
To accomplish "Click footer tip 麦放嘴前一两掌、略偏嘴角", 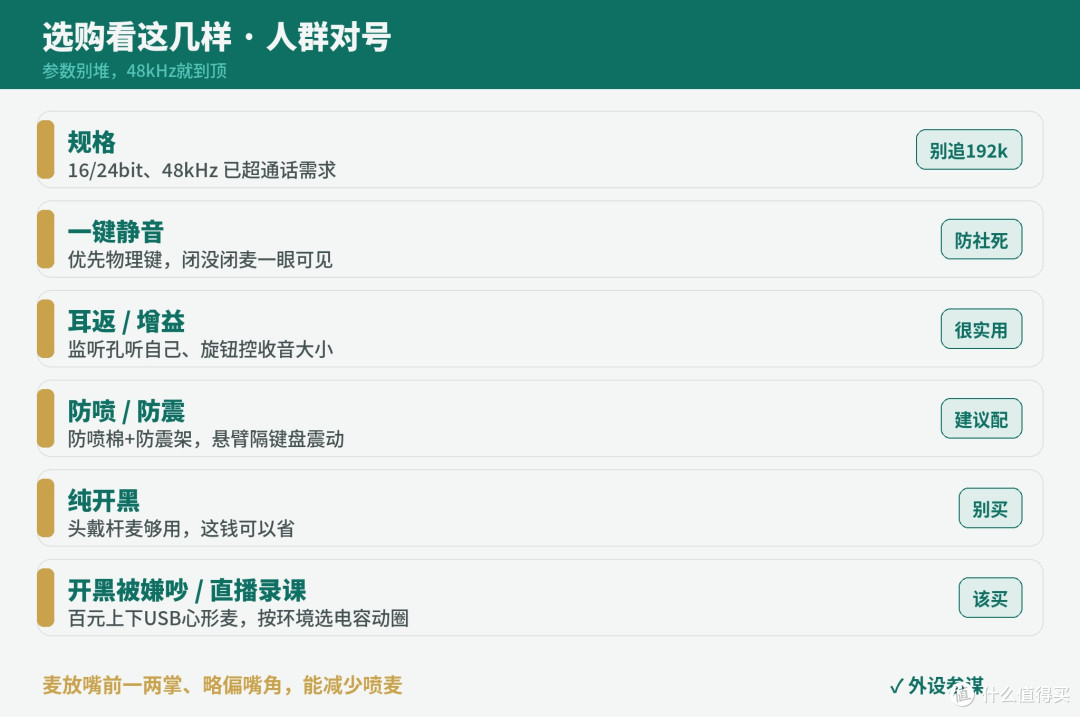I will [x=163, y=685].
